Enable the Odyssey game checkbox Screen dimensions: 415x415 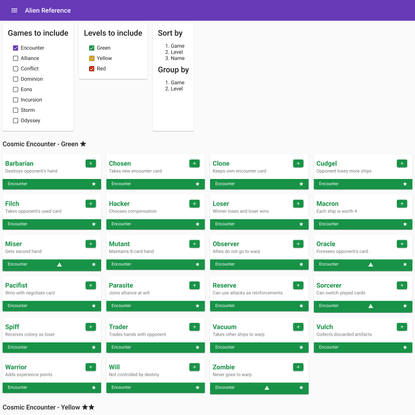tap(15, 120)
